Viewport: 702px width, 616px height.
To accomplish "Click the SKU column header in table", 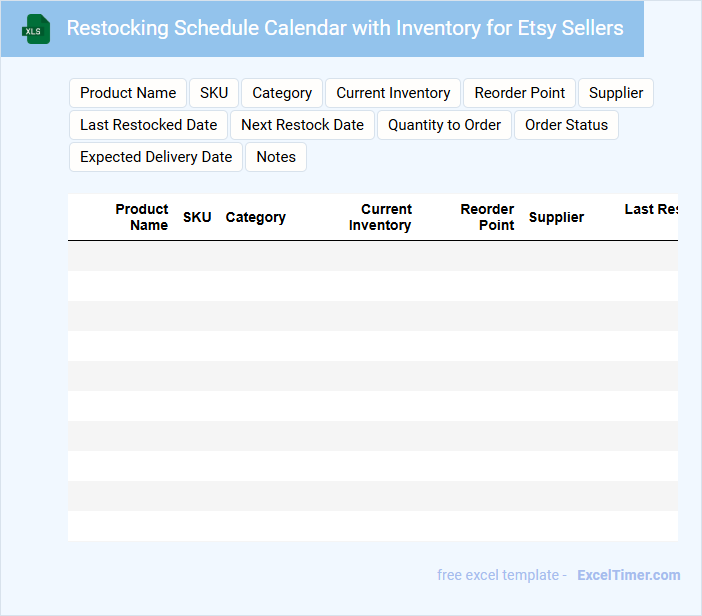I will (197, 217).
